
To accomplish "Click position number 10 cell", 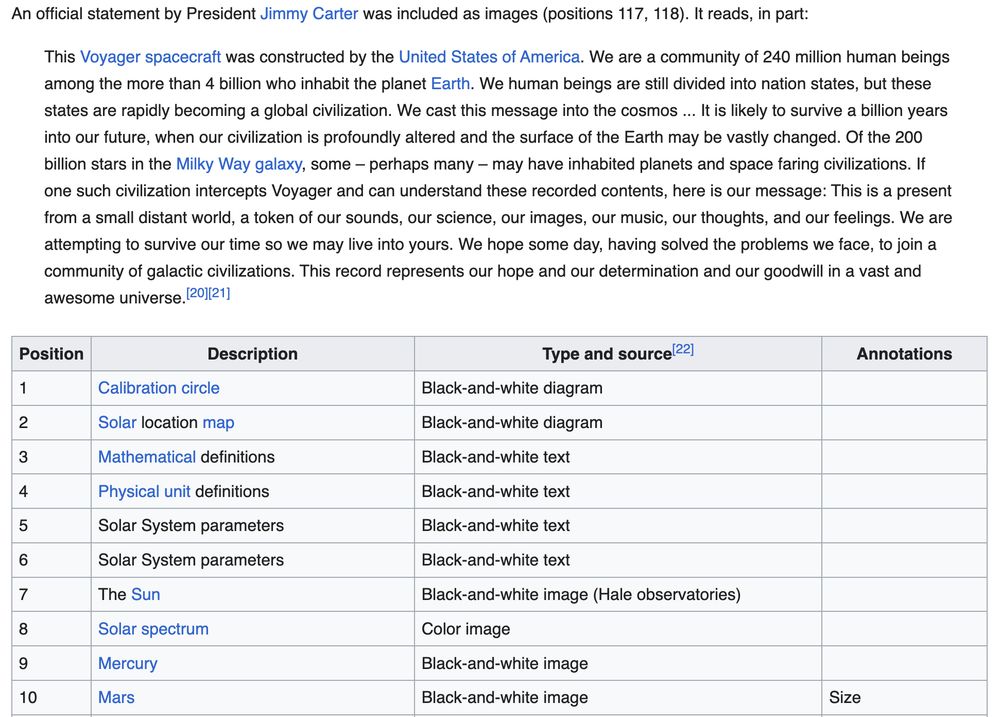I will [x=51, y=697].
